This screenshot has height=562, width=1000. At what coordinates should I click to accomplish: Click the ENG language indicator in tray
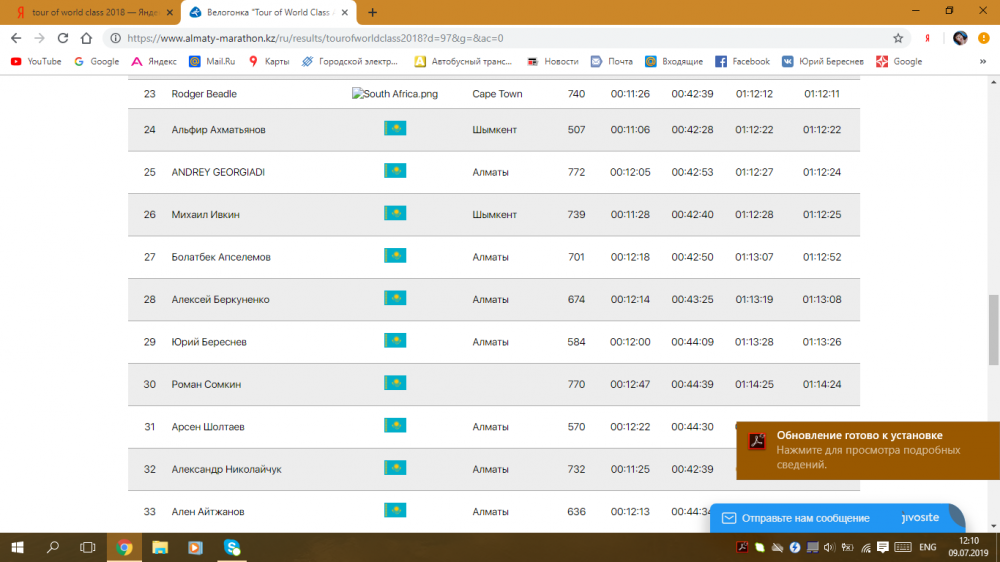tap(928, 547)
